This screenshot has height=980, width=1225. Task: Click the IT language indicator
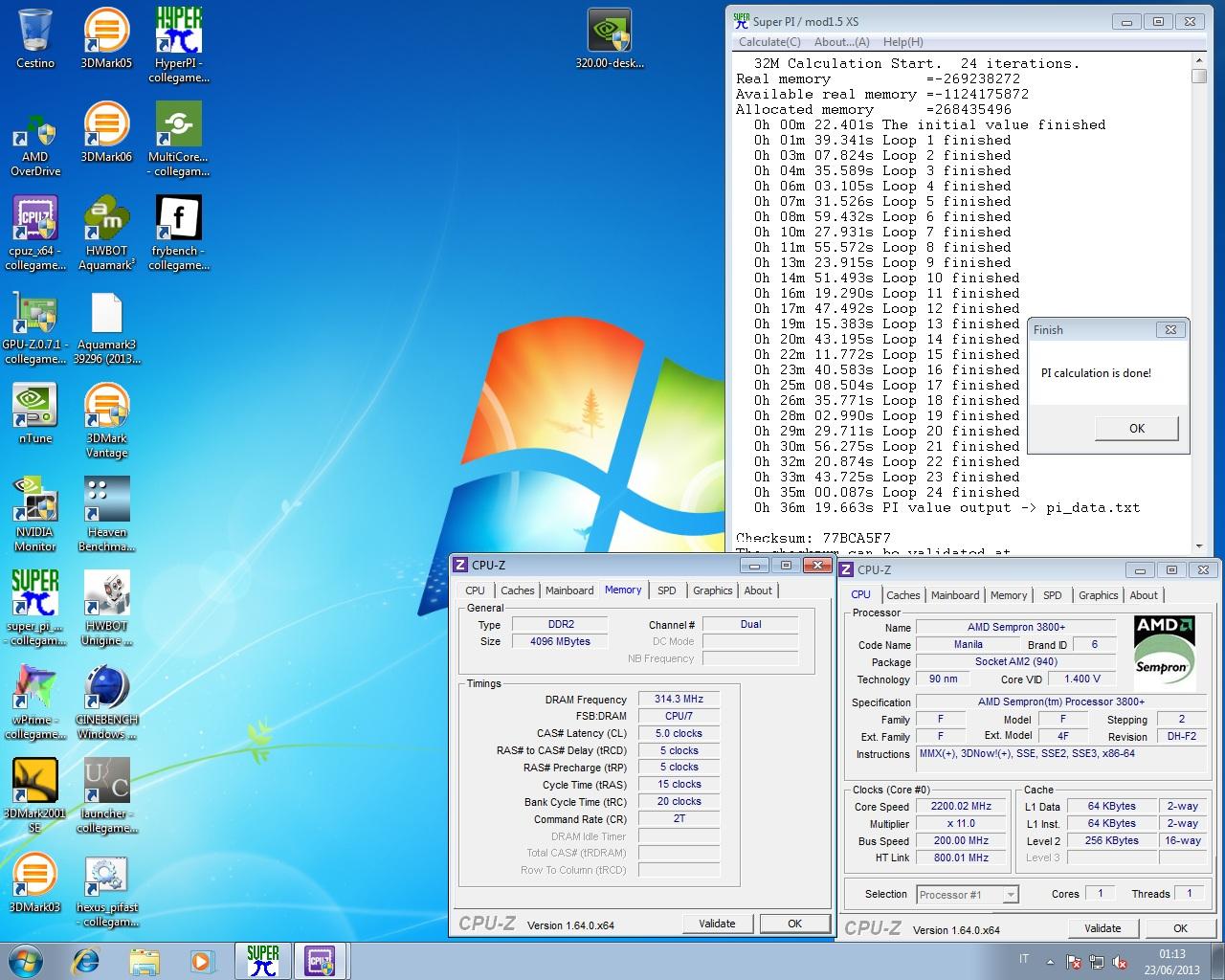tap(1024, 960)
